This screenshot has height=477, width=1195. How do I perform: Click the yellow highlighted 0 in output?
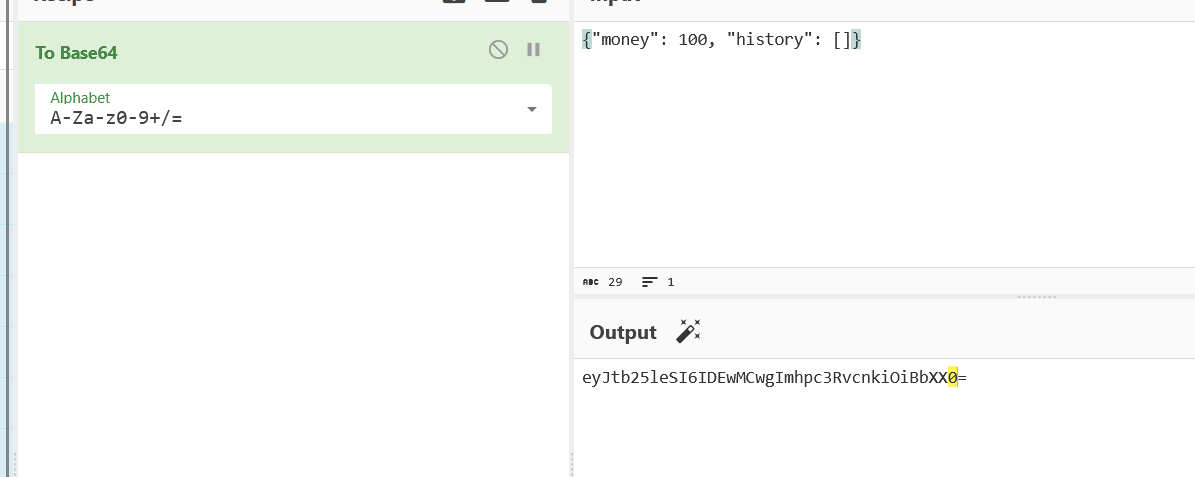point(953,378)
